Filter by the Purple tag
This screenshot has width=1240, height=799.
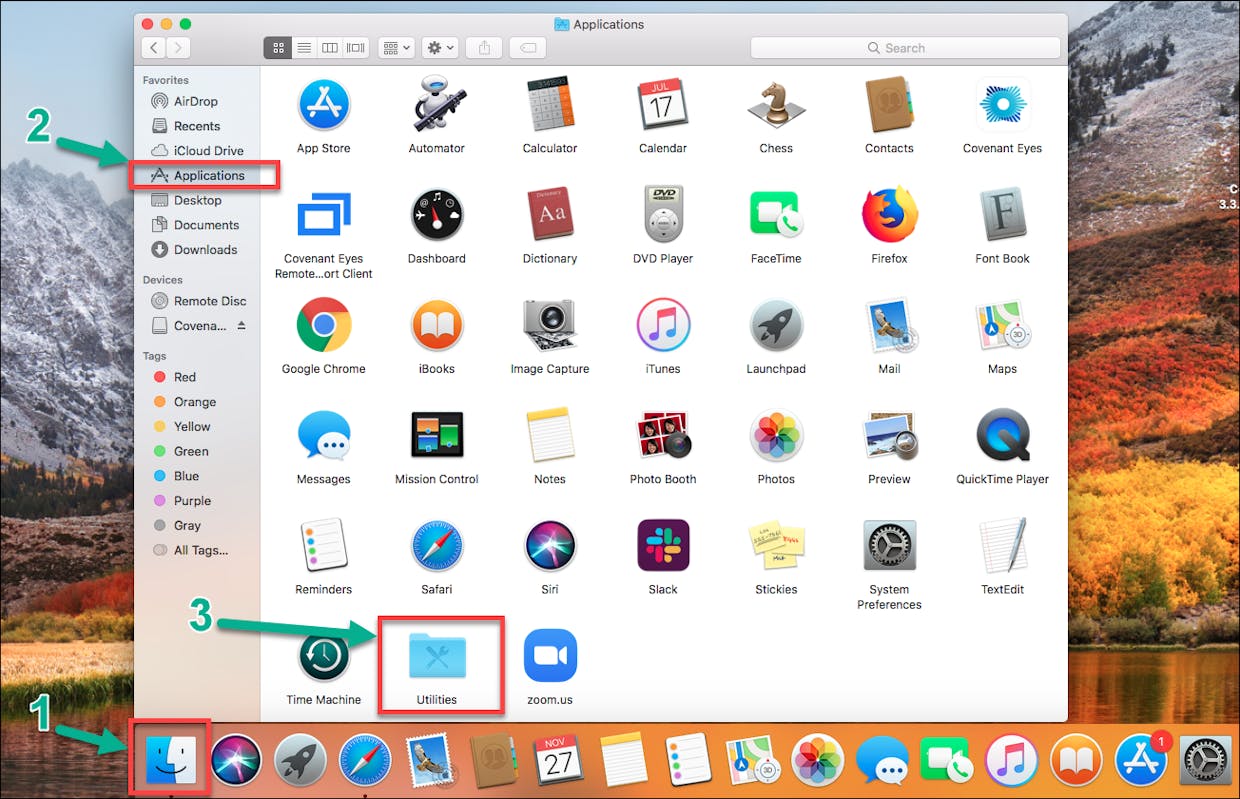coord(192,501)
